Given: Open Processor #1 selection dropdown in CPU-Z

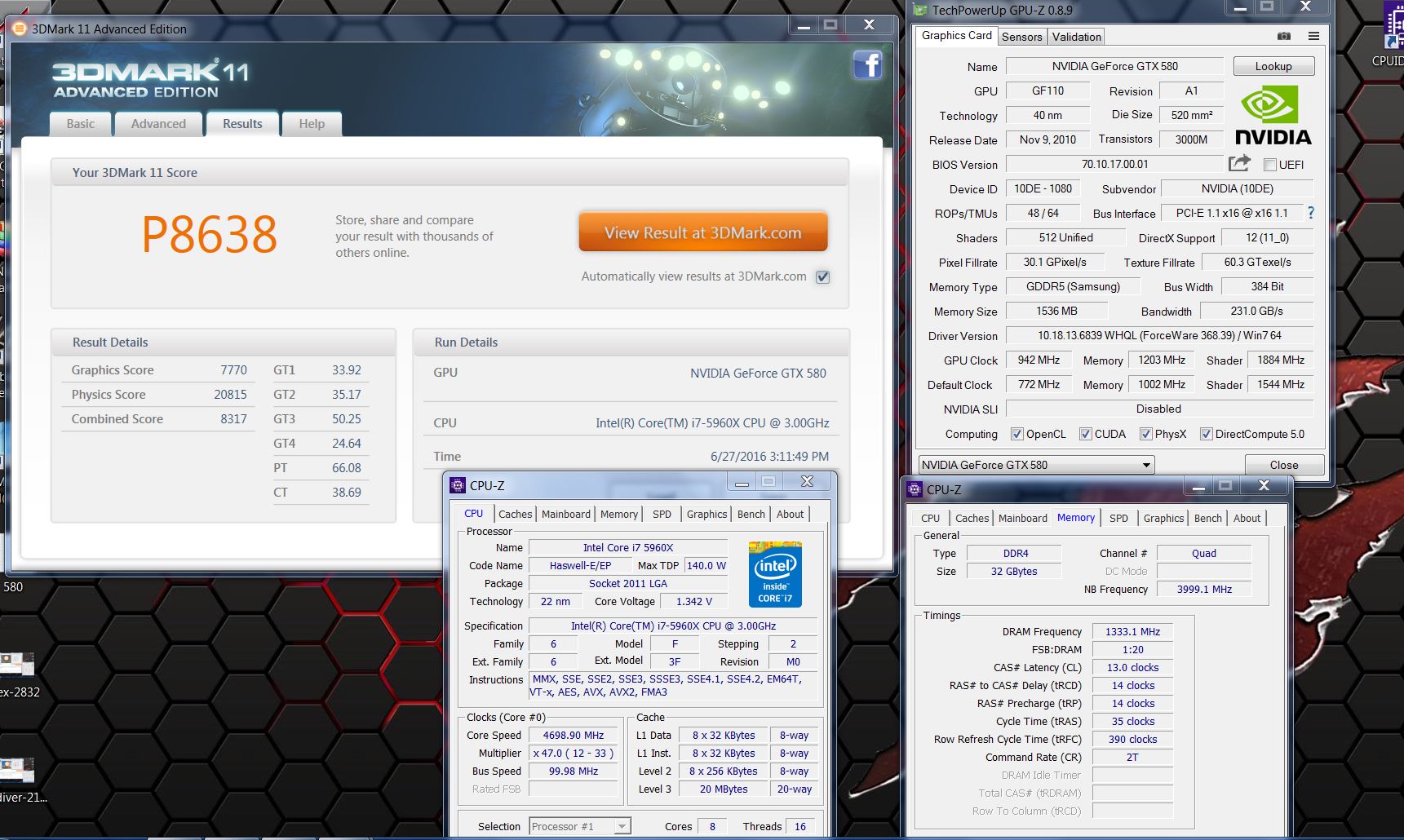Looking at the screenshot, I should pyautogui.click(x=579, y=826).
